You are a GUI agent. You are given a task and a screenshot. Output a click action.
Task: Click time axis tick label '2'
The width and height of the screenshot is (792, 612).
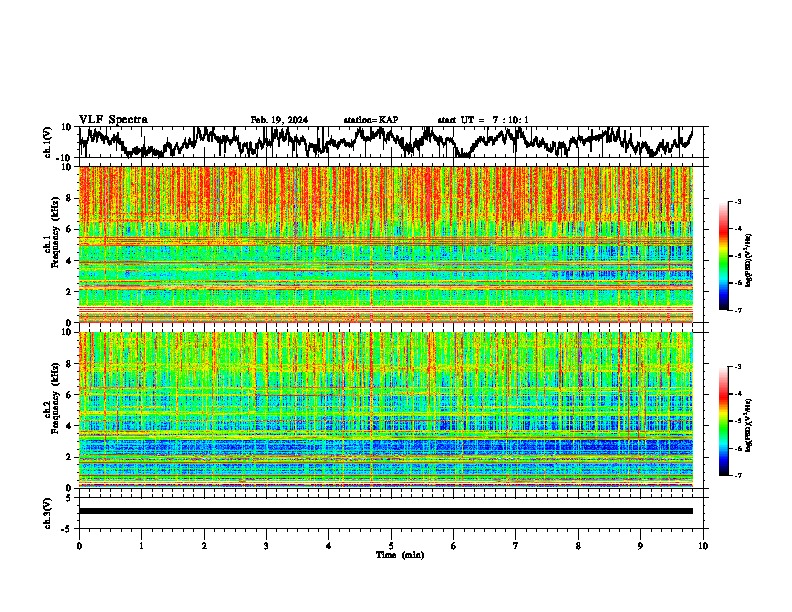click(x=204, y=546)
